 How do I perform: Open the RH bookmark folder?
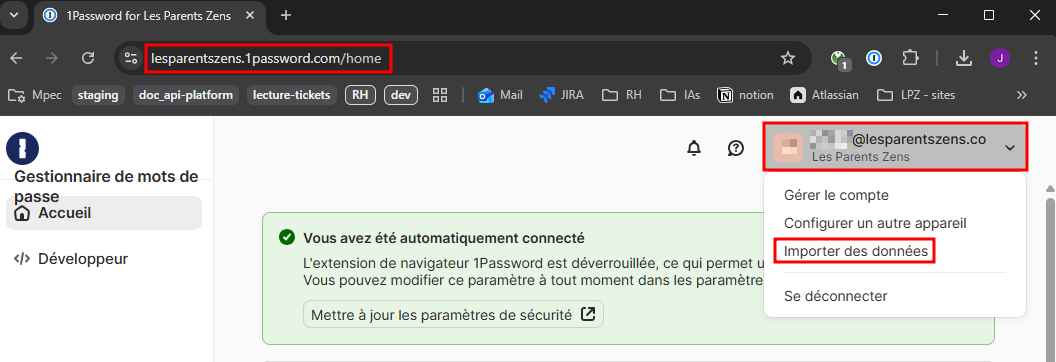click(x=622, y=95)
